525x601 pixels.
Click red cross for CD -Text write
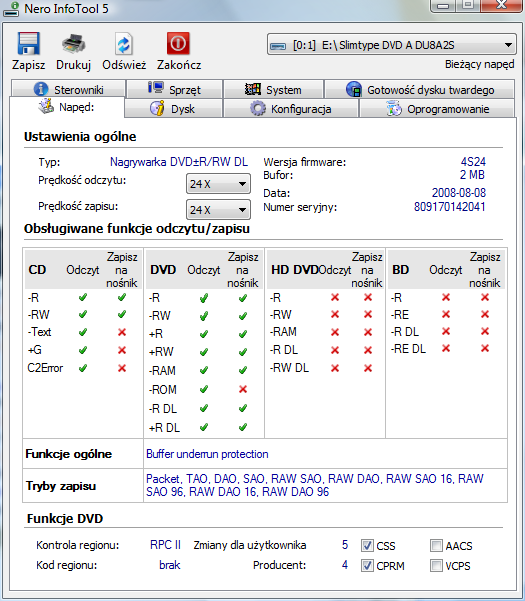pyautogui.click(x=122, y=332)
